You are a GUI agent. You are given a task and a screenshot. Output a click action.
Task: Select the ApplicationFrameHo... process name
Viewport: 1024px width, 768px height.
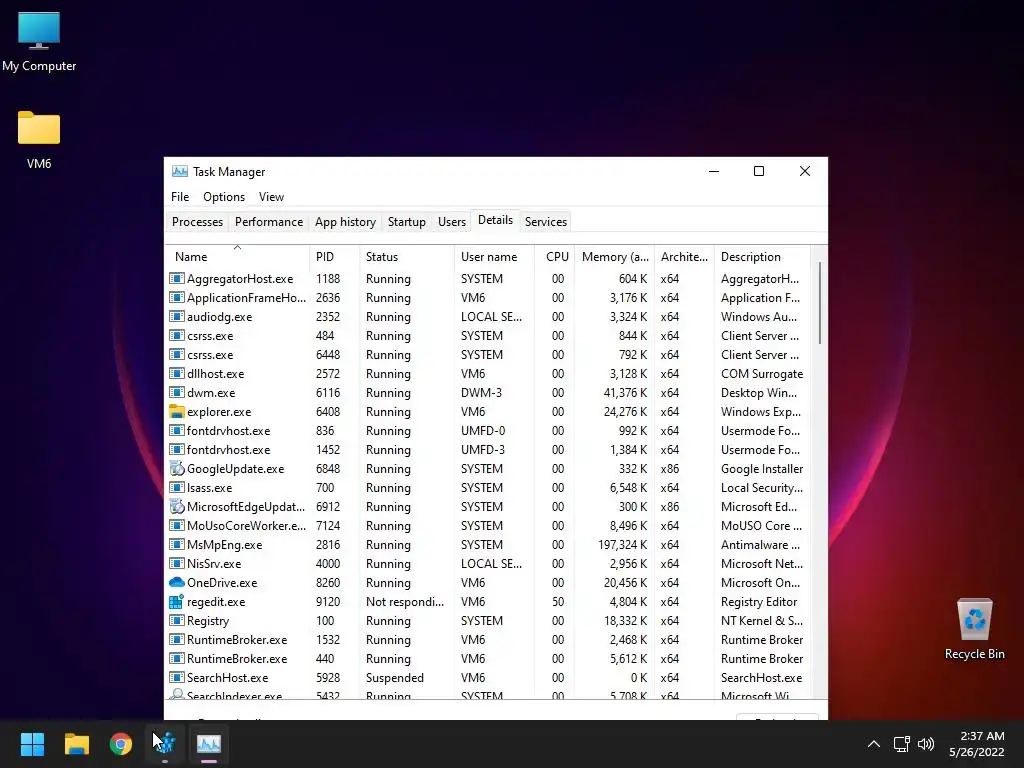coord(246,298)
